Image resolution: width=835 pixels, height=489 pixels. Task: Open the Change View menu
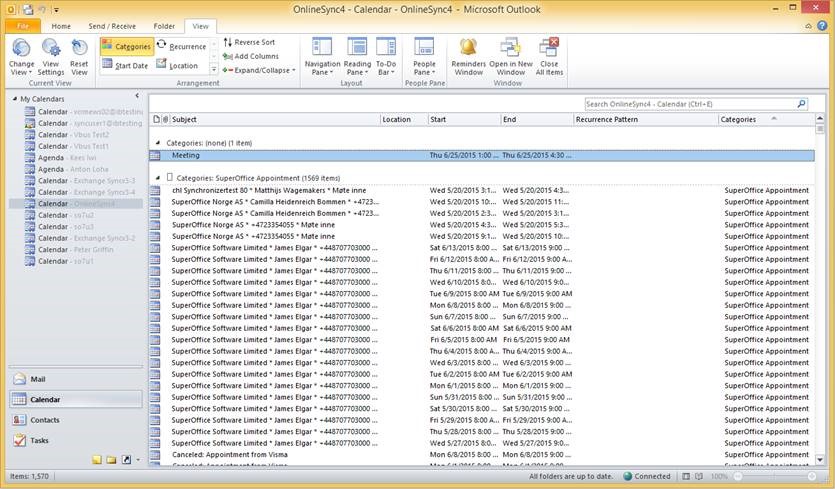click(21, 56)
